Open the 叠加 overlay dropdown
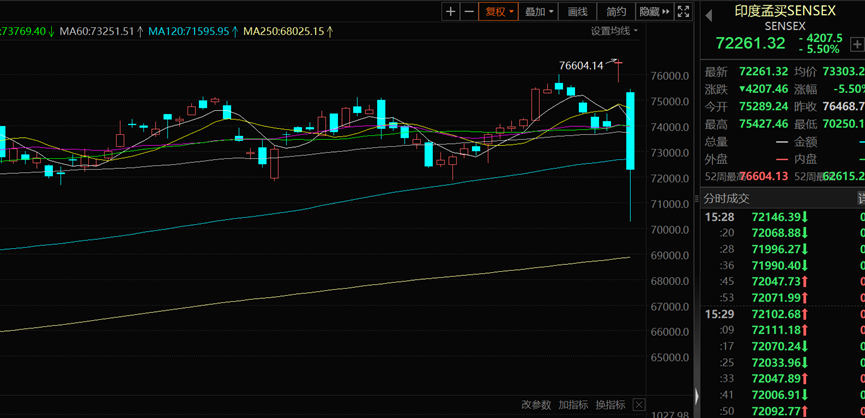This screenshot has width=865, height=418. (538, 12)
